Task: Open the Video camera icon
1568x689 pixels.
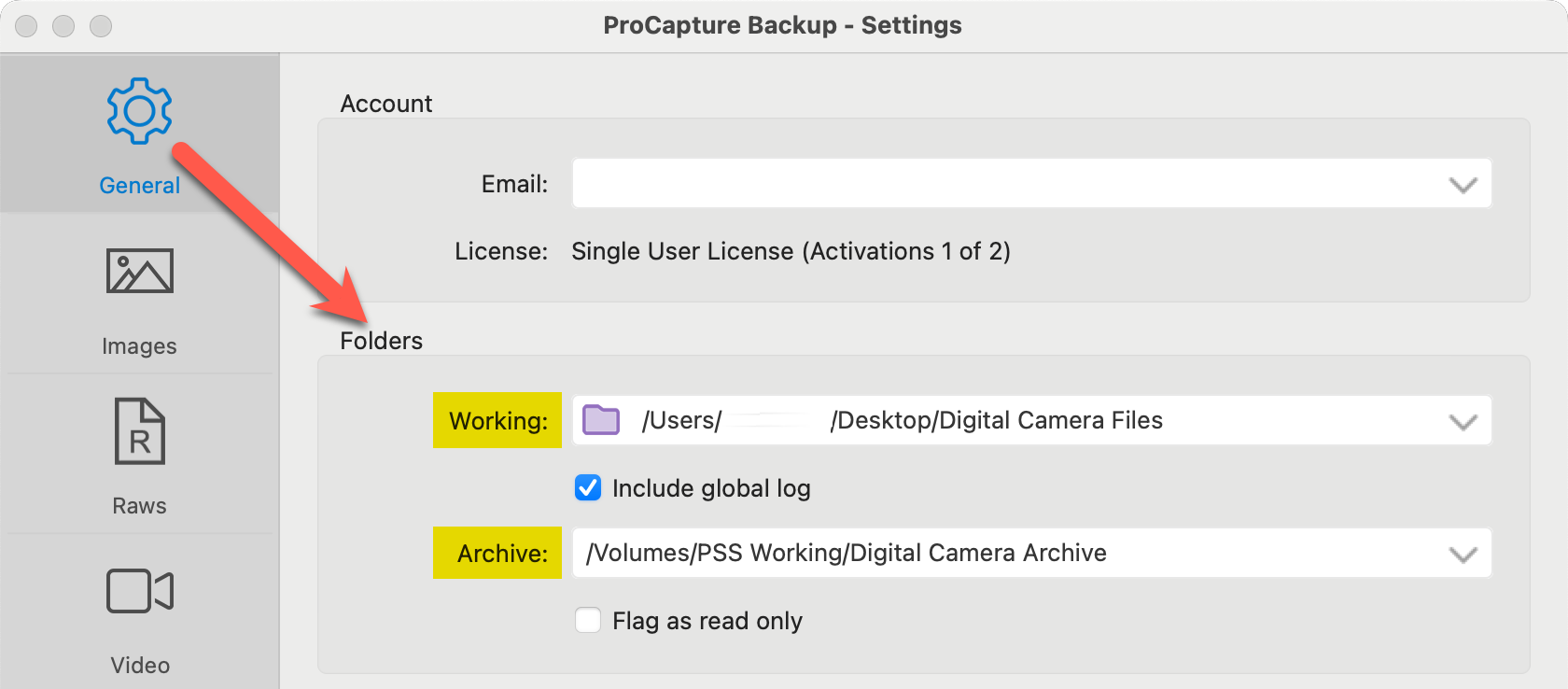Action: click(139, 591)
